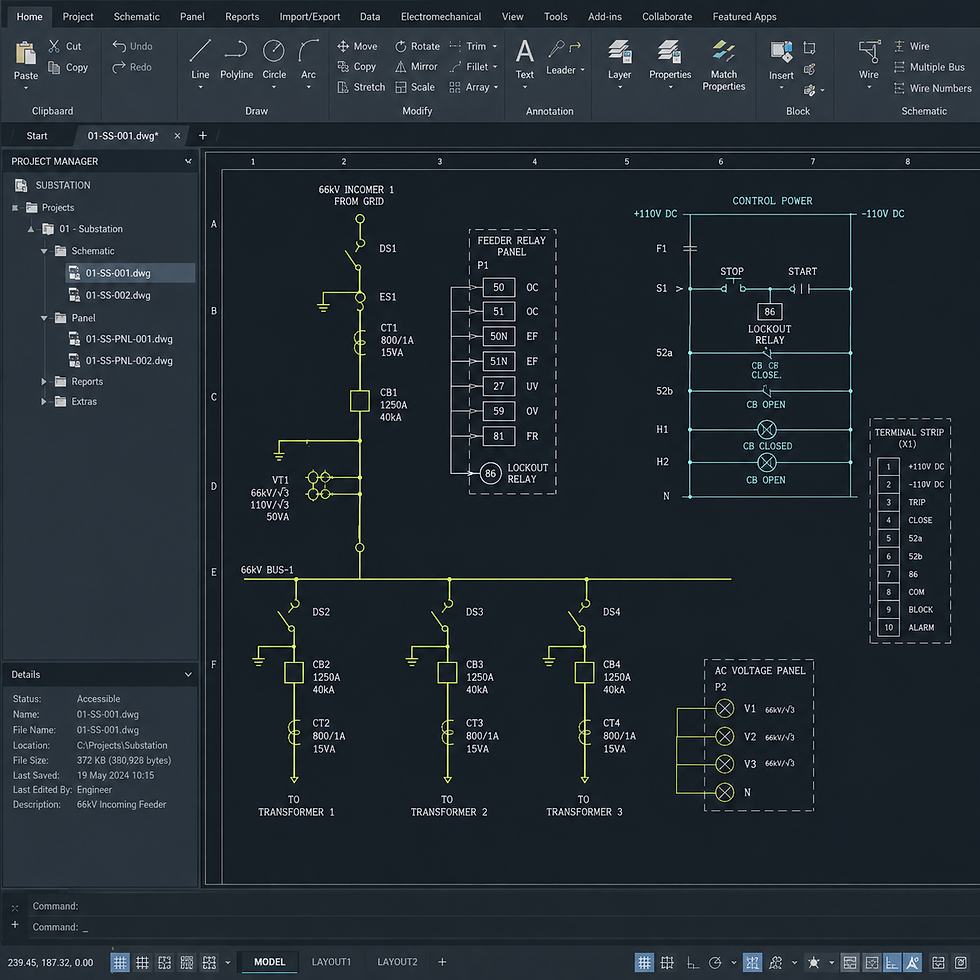
Task: Click the Insert block icon
Action: click(x=781, y=52)
